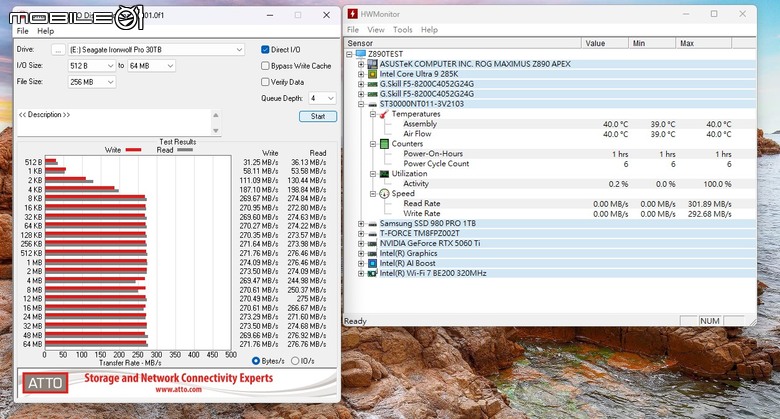The width and height of the screenshot is (780, 419).
Task: Enable Bypass Write Cache checkbox
Action: coord(265,66)
